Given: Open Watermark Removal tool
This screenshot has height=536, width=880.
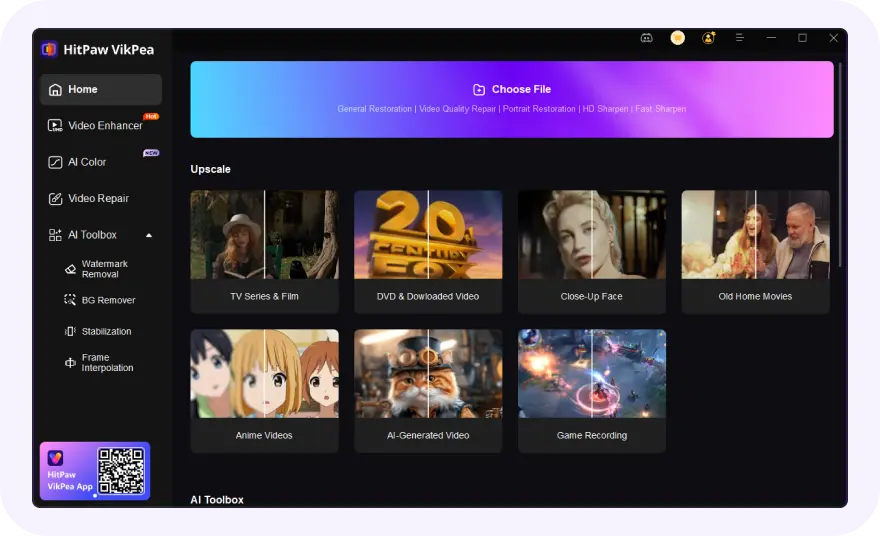Looking at the screenshot, I should click(x=103, y=269).
